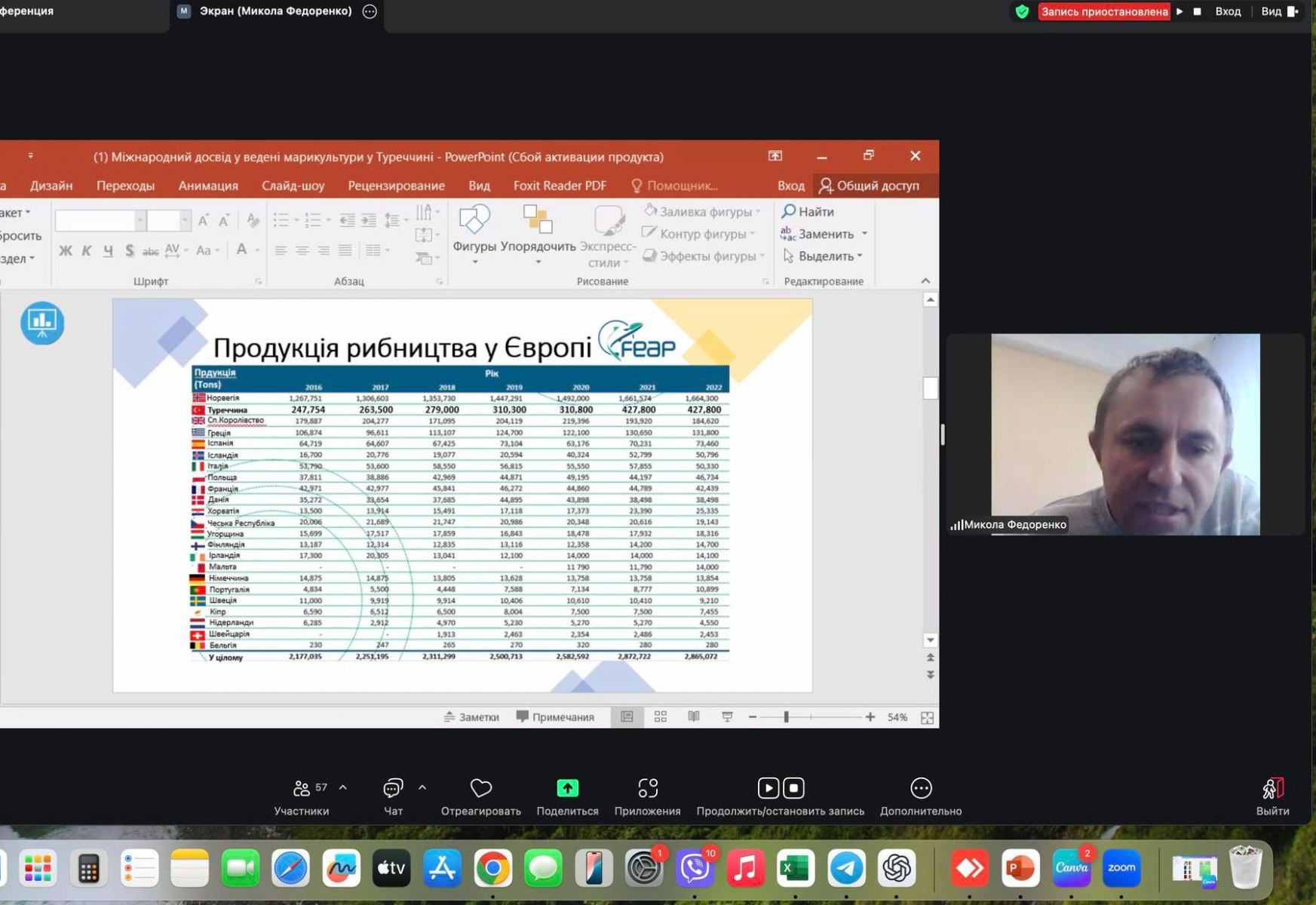
Task: Open the Participants panel in Zoom
Action: (x=302, y=789)
